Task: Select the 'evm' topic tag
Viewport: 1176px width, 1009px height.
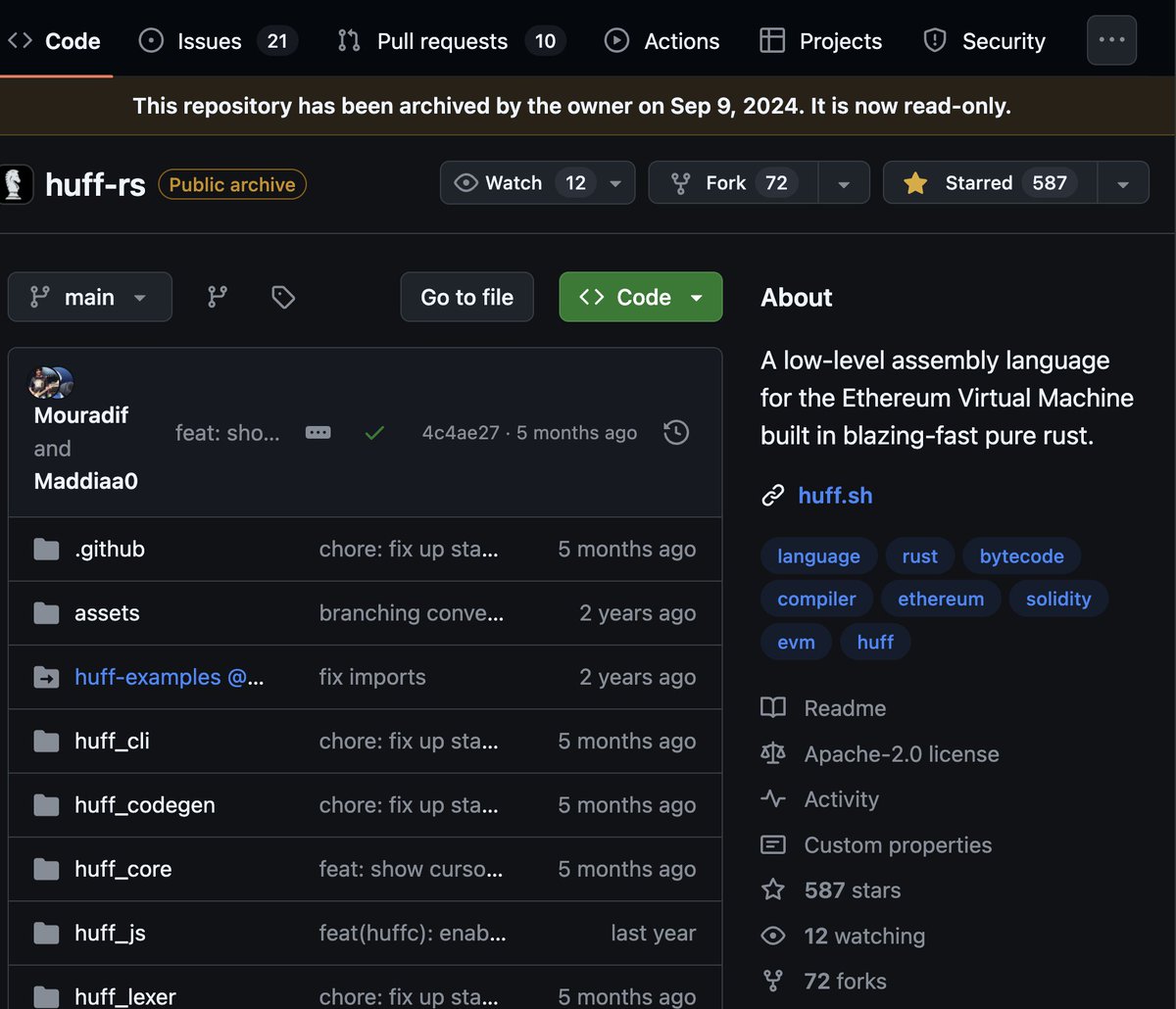Action: pyautogui.click(x=796, y=642)
